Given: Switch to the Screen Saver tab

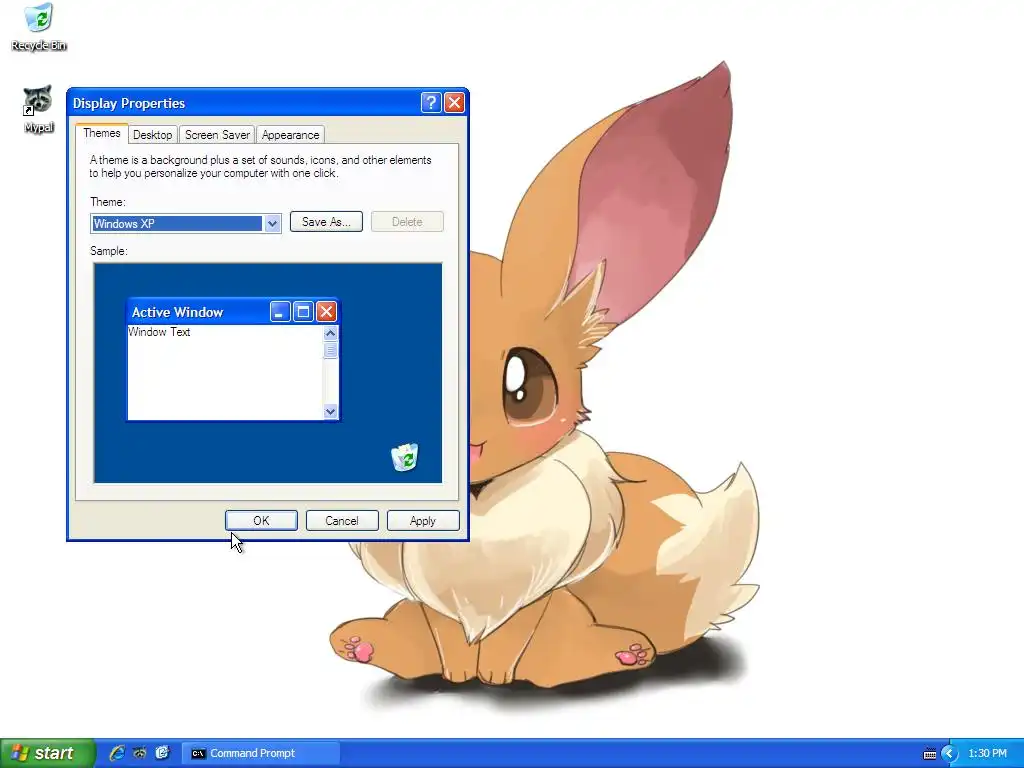Looking at the screenshot, I should (217, 135).
